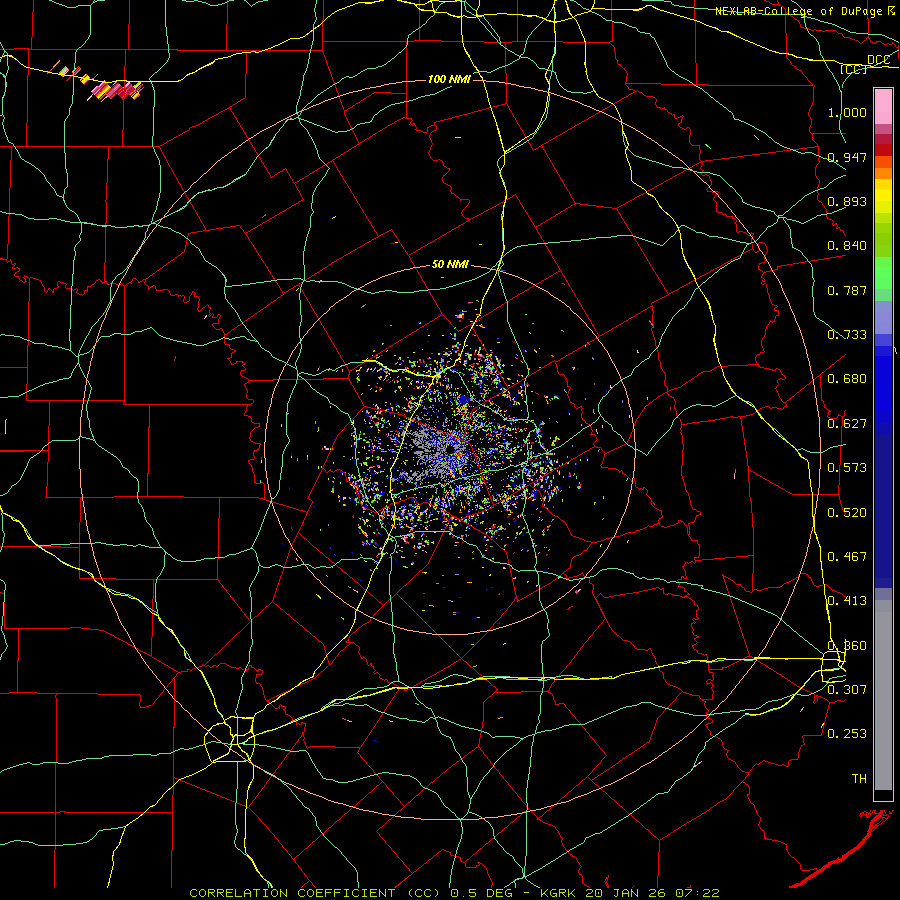Click the 0.627 scale value
Screen dimensions: 900x900
(847, 424)
